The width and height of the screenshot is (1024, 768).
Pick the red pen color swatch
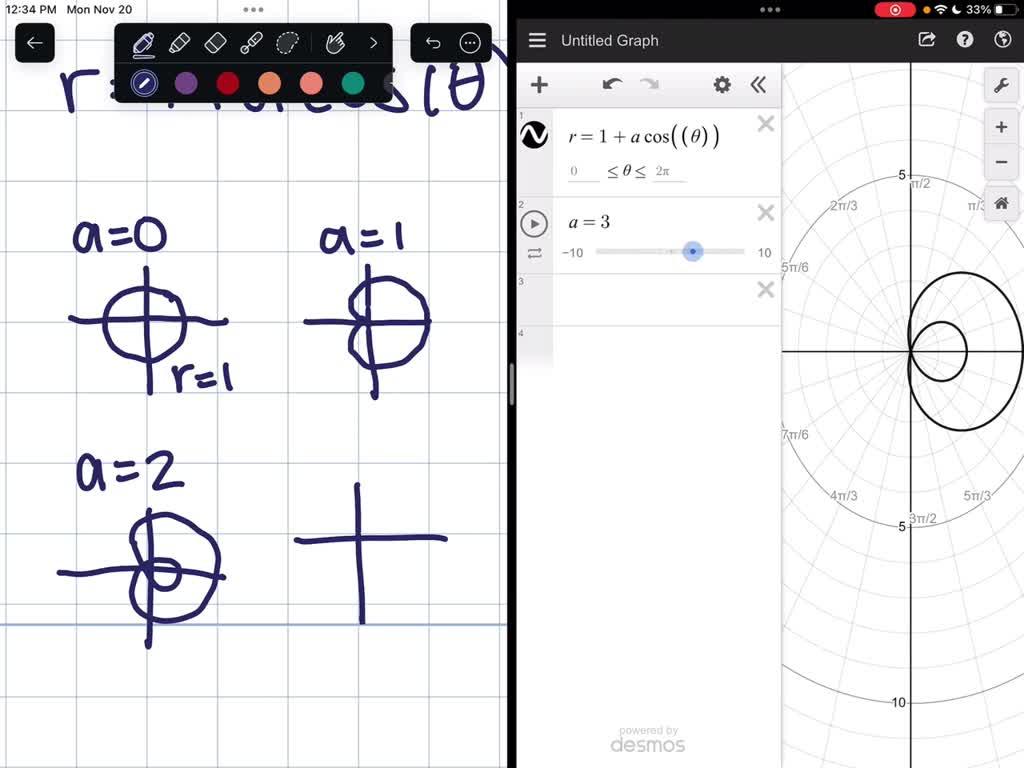228,83
